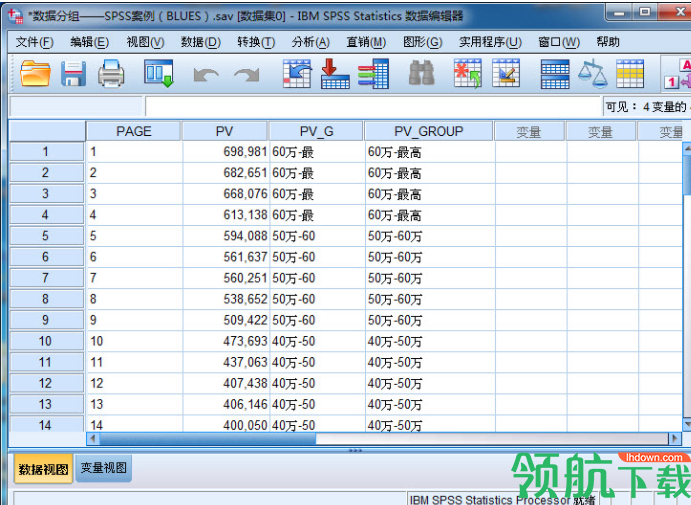The height and width of the screenshot is (505, 691).
Task: Recall recently used dialogs icon
Action: (x=159, y=74)
